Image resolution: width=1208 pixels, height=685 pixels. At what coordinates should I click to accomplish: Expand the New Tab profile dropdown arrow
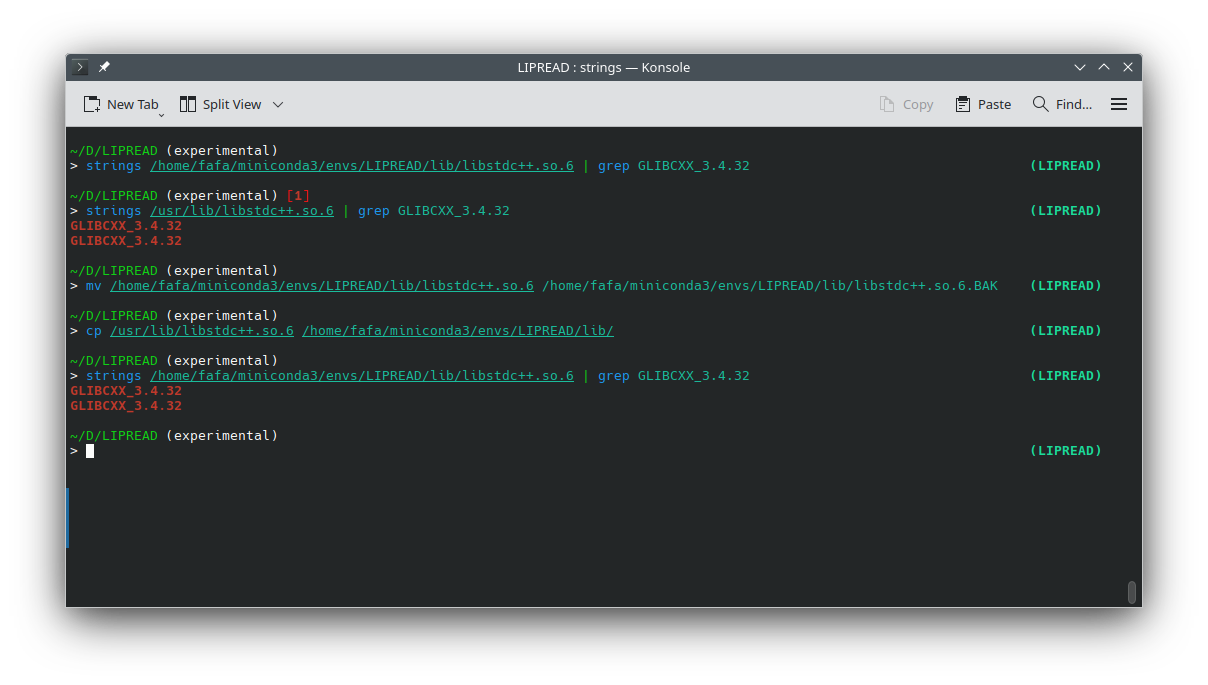161,114
